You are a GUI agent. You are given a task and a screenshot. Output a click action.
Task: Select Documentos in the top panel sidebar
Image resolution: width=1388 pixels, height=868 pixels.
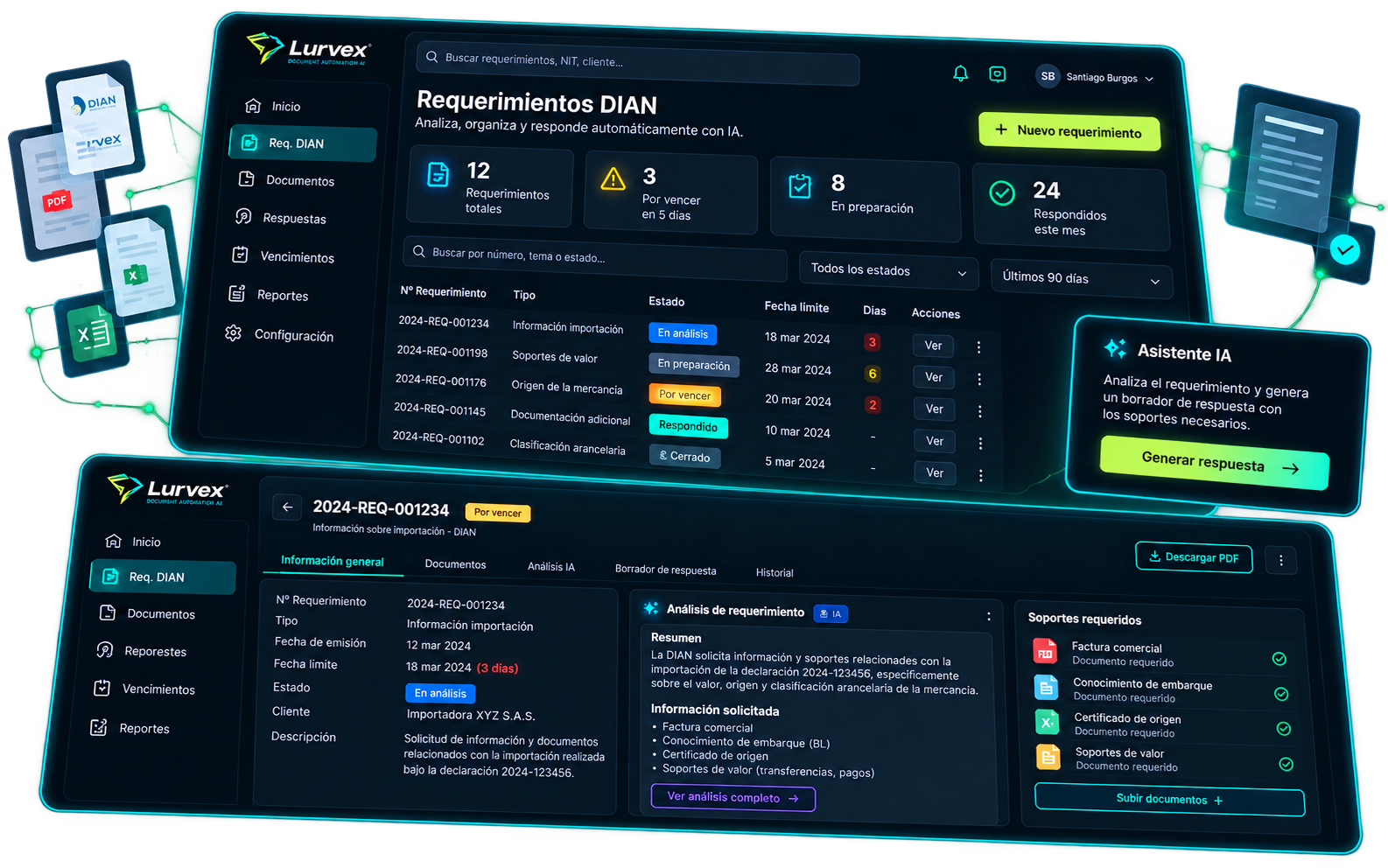[x=288, y=180]
